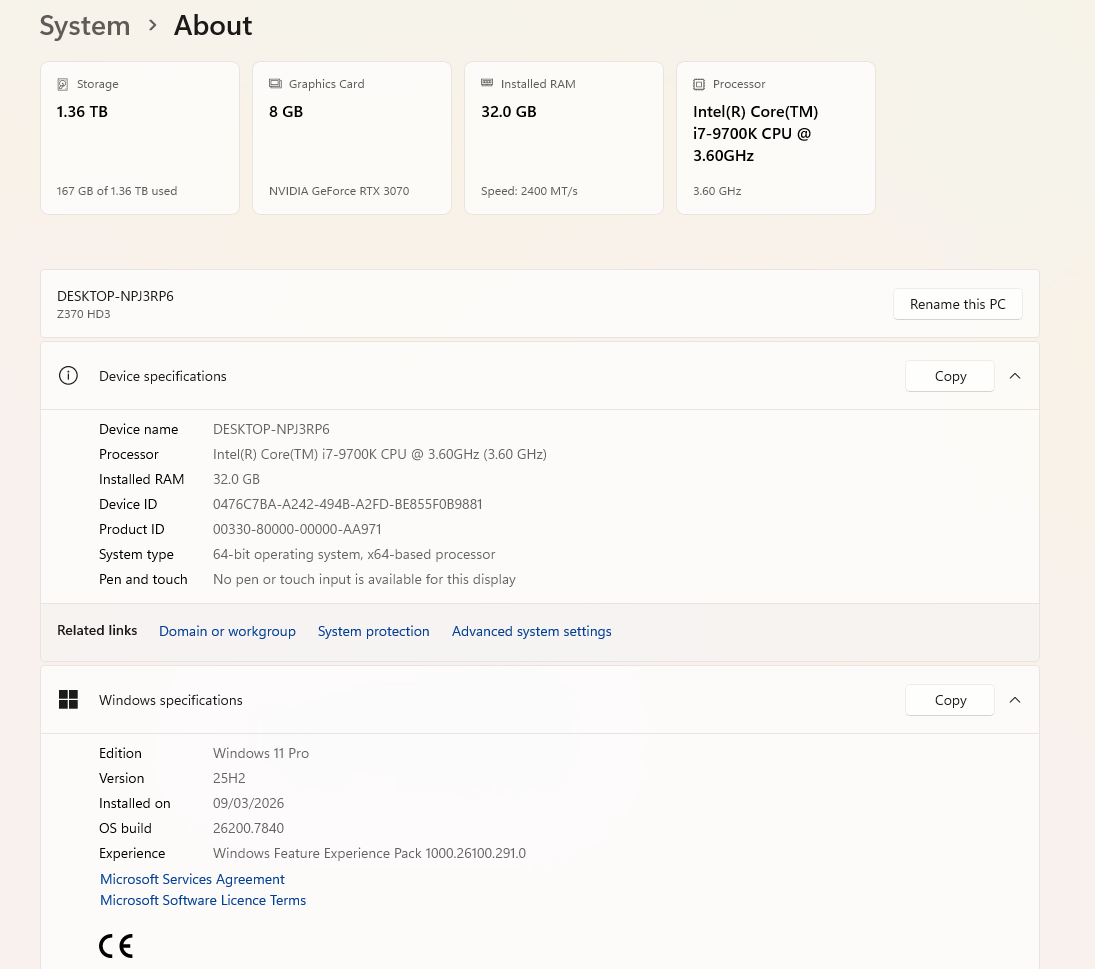Image resolution: width=1095 pixels, height=969 pixels.
Task: Open Advanced system settings
Action: [531, 631]
